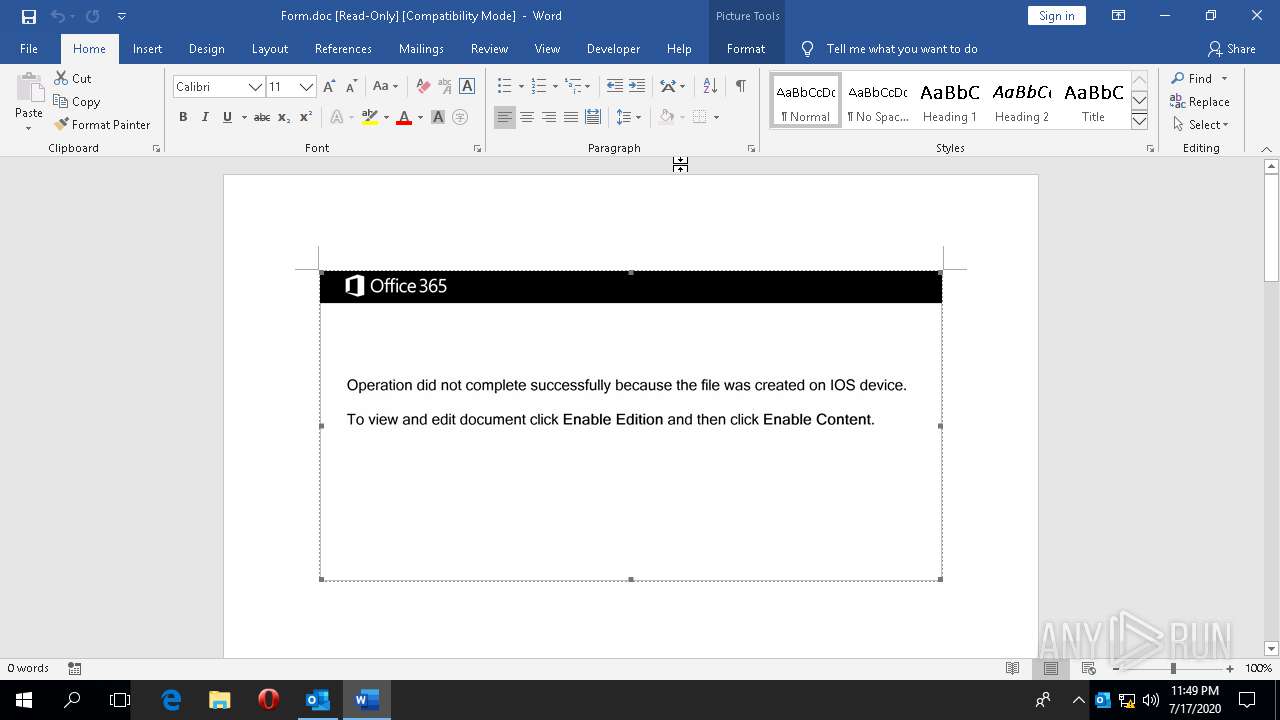Switch to Web Layout view

(1089, 668)
